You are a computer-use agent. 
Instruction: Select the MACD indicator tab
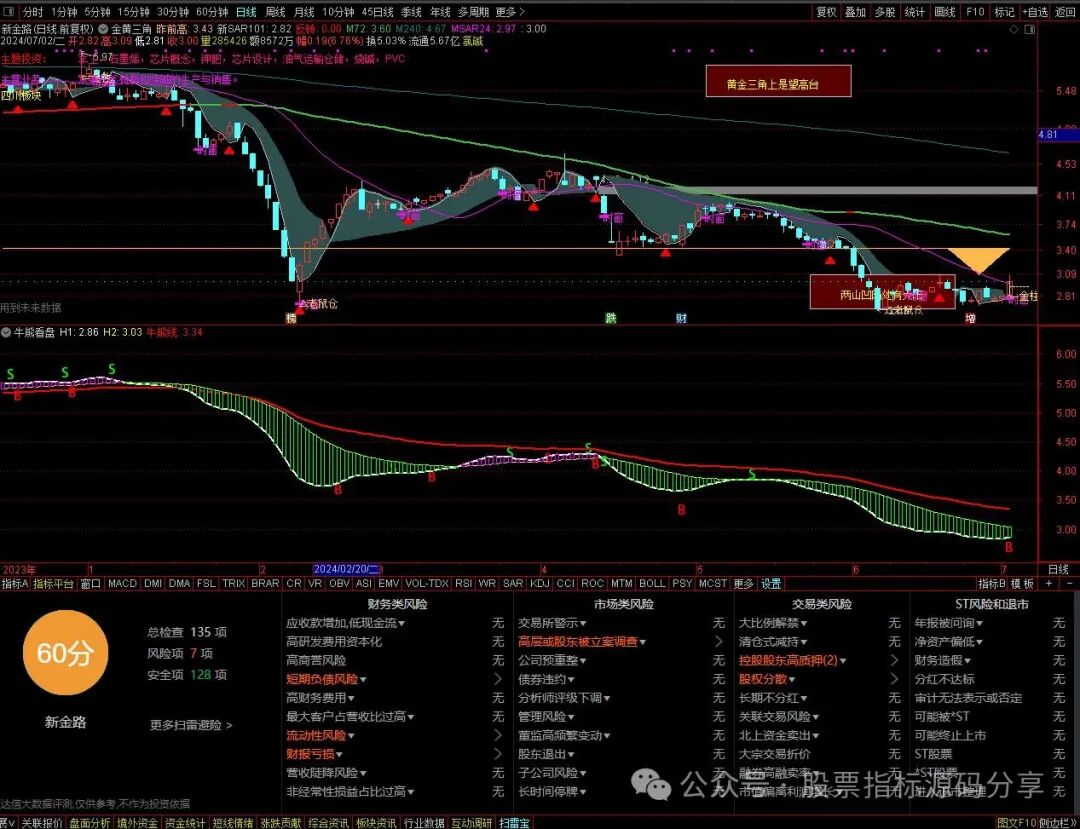(122, 583)
